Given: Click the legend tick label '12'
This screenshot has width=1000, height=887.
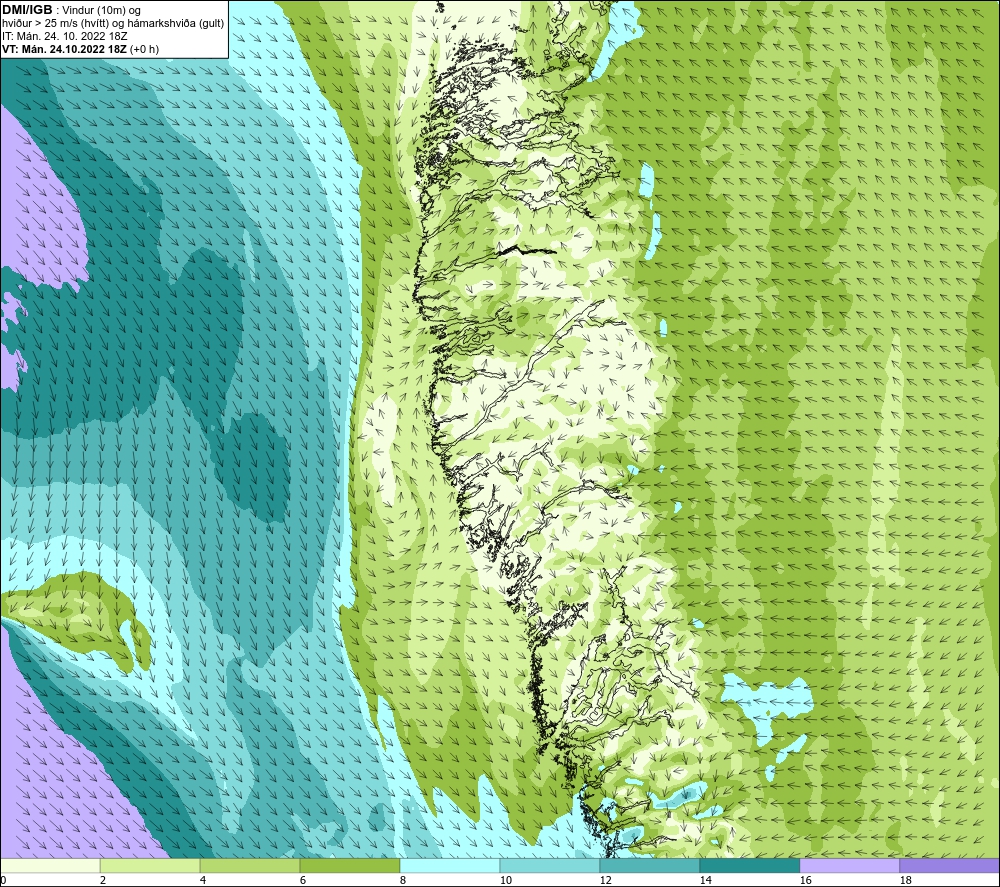Looking at the screenshot, I should coord(606,880).
